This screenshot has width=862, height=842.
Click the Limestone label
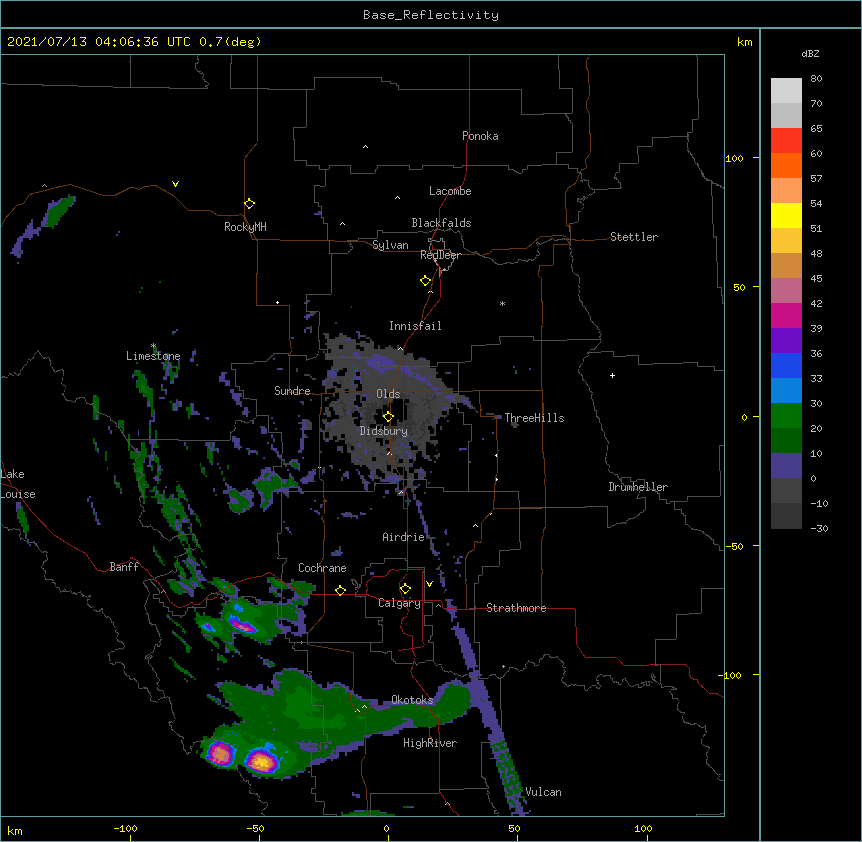tap(153, 356)
